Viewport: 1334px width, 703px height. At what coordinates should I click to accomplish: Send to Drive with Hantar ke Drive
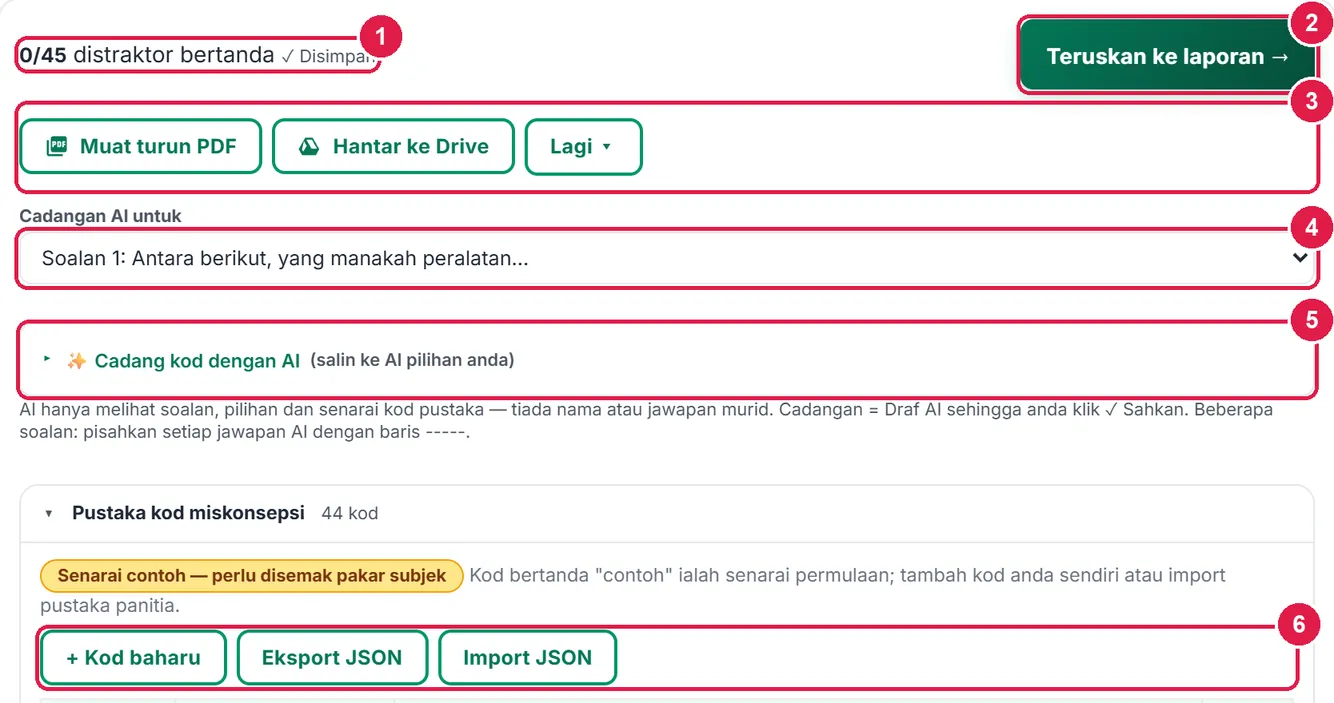coord(393,147)
